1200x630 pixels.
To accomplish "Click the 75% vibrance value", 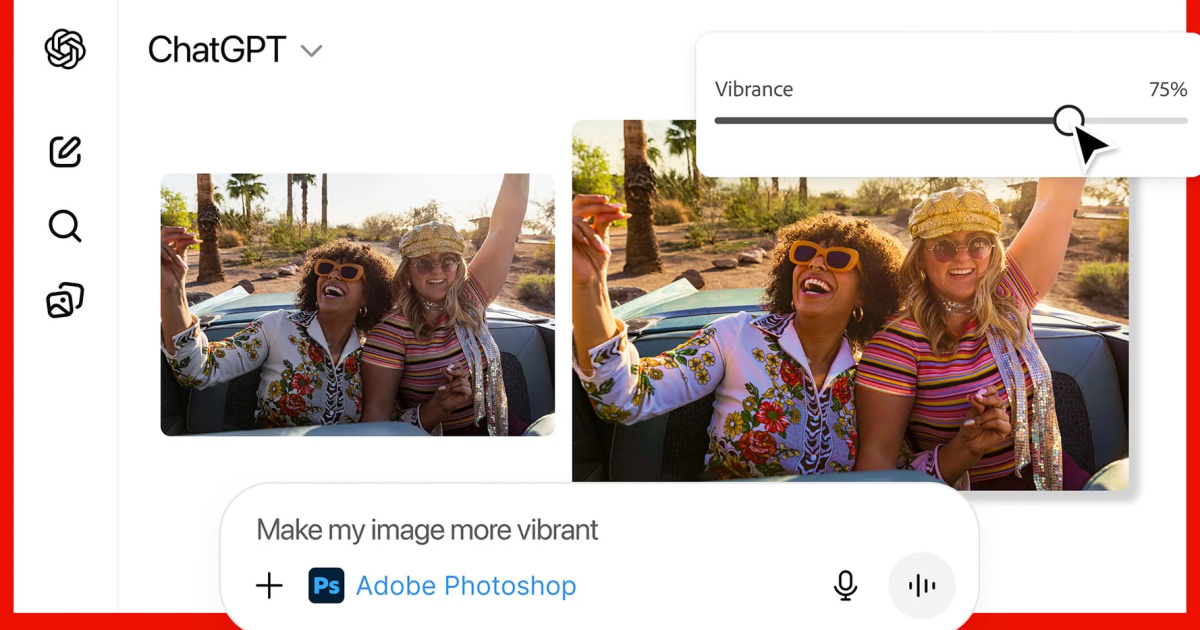I will coord(1167,89).
